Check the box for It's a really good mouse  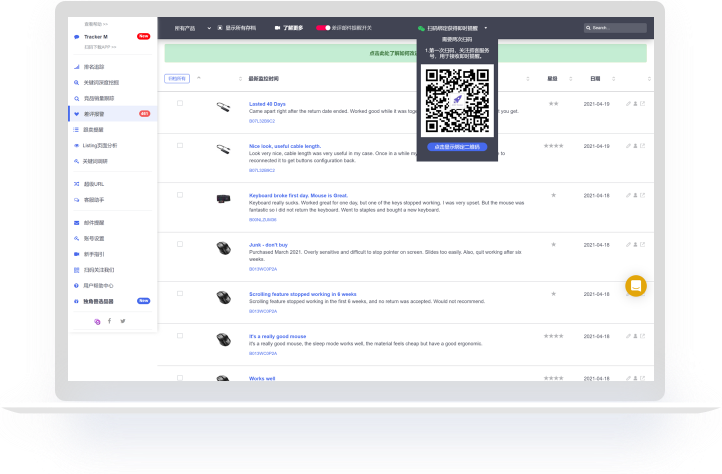[x=180, y=336]
